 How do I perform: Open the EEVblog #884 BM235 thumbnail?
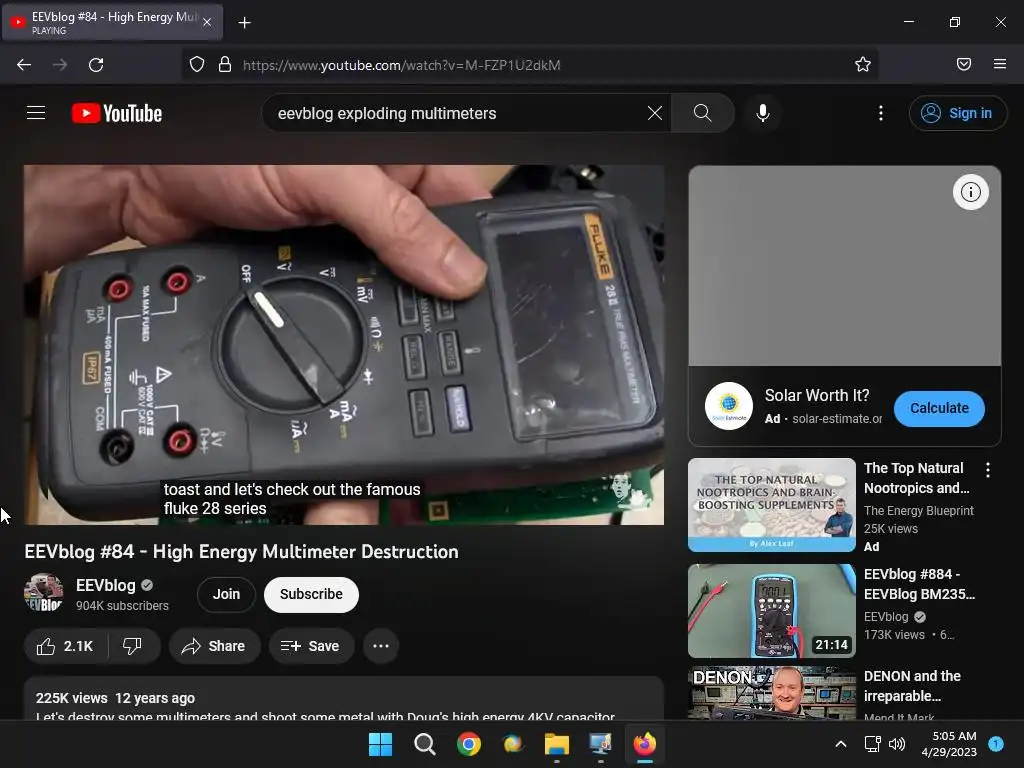pos(771,611)
